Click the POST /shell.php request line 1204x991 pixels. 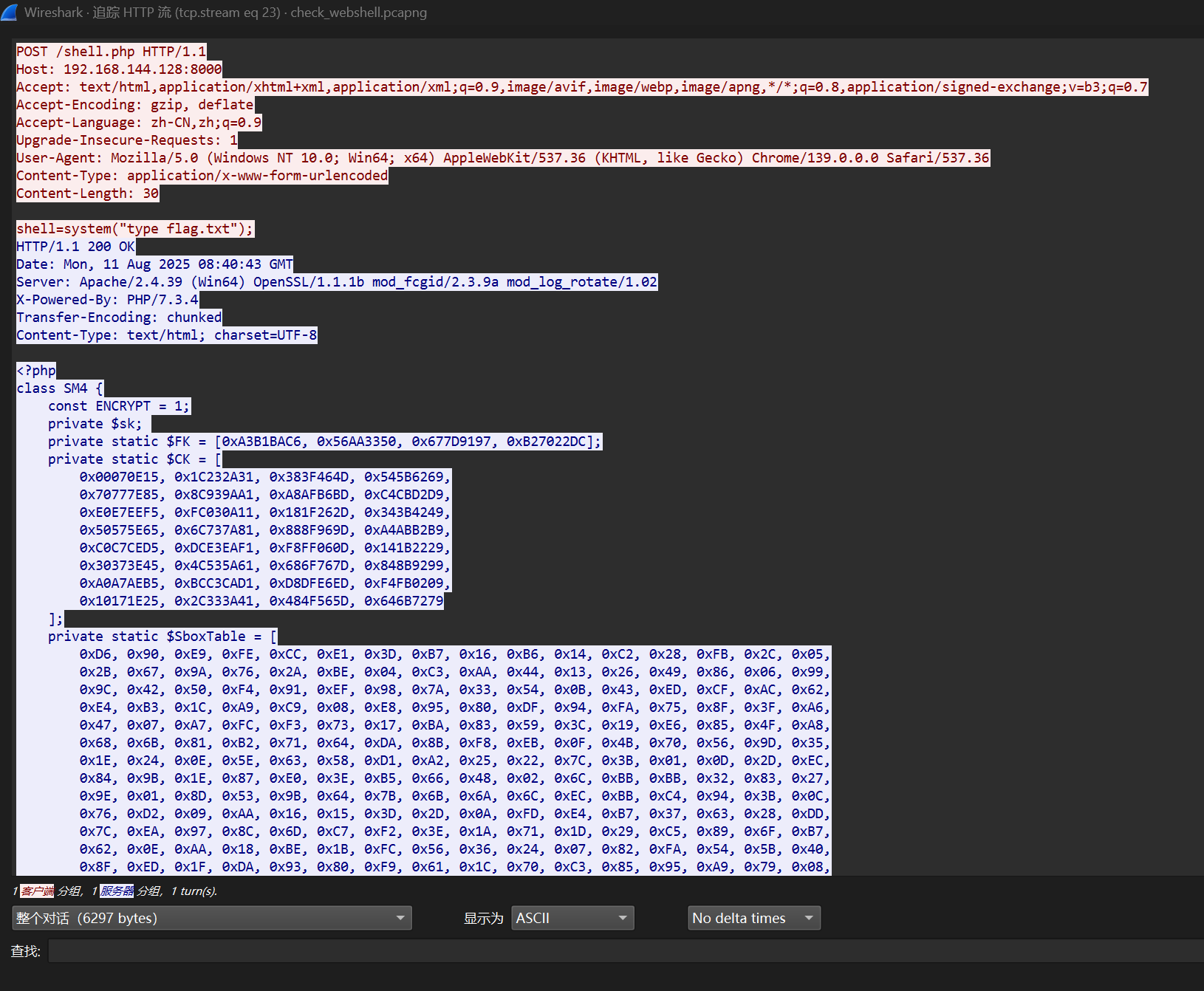point(111,52)
